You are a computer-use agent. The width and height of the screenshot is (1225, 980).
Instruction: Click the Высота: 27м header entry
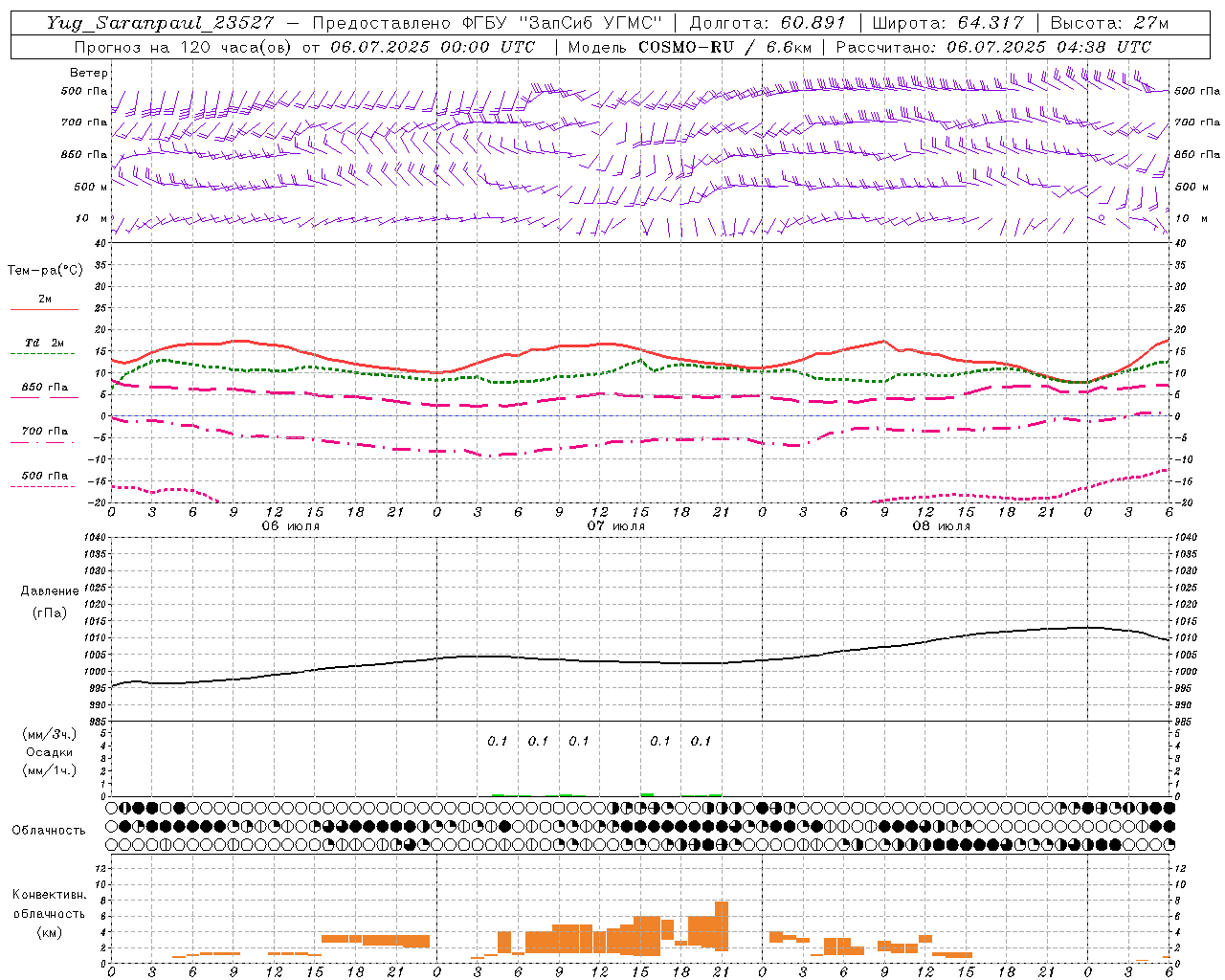pos(1109,23)
